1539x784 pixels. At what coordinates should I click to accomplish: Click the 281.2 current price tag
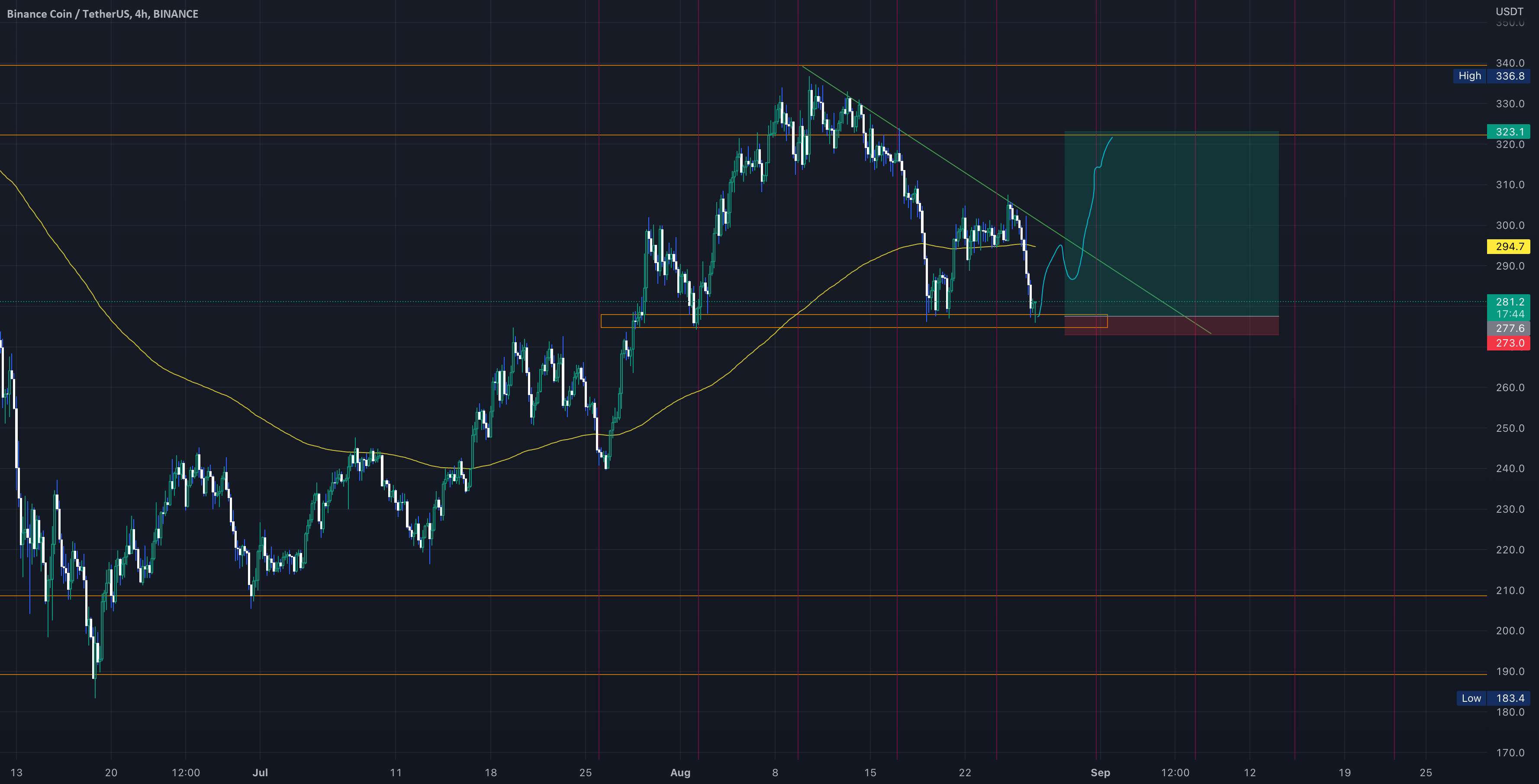pos(1509,302)
